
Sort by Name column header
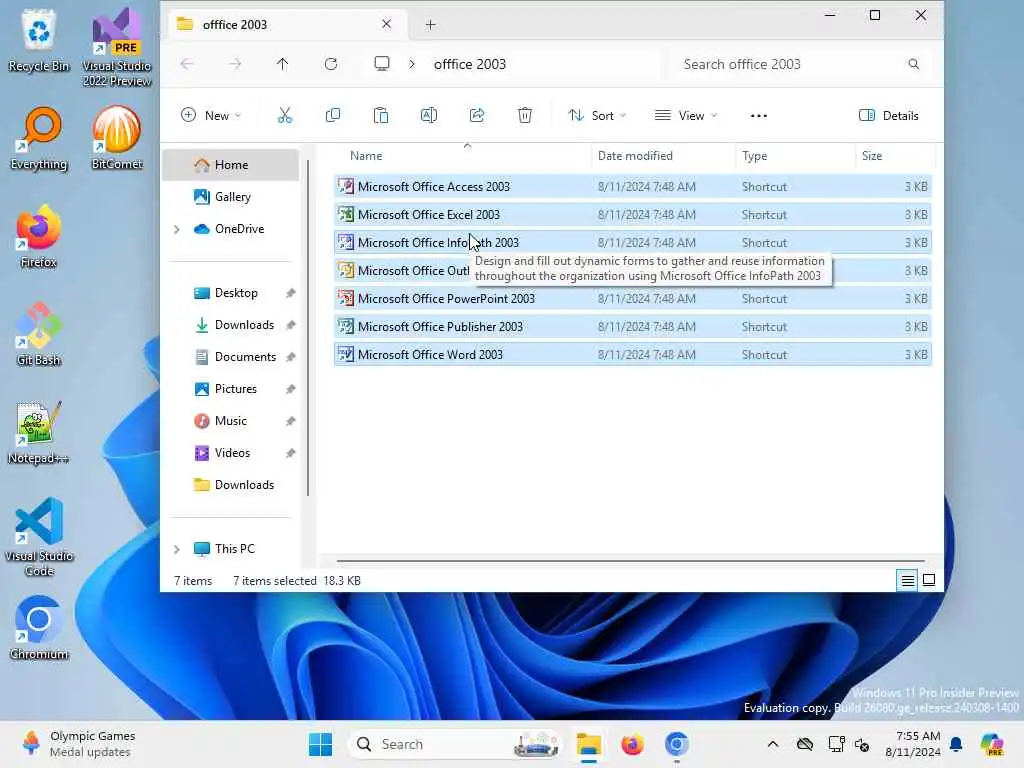(x=462, y=155)
